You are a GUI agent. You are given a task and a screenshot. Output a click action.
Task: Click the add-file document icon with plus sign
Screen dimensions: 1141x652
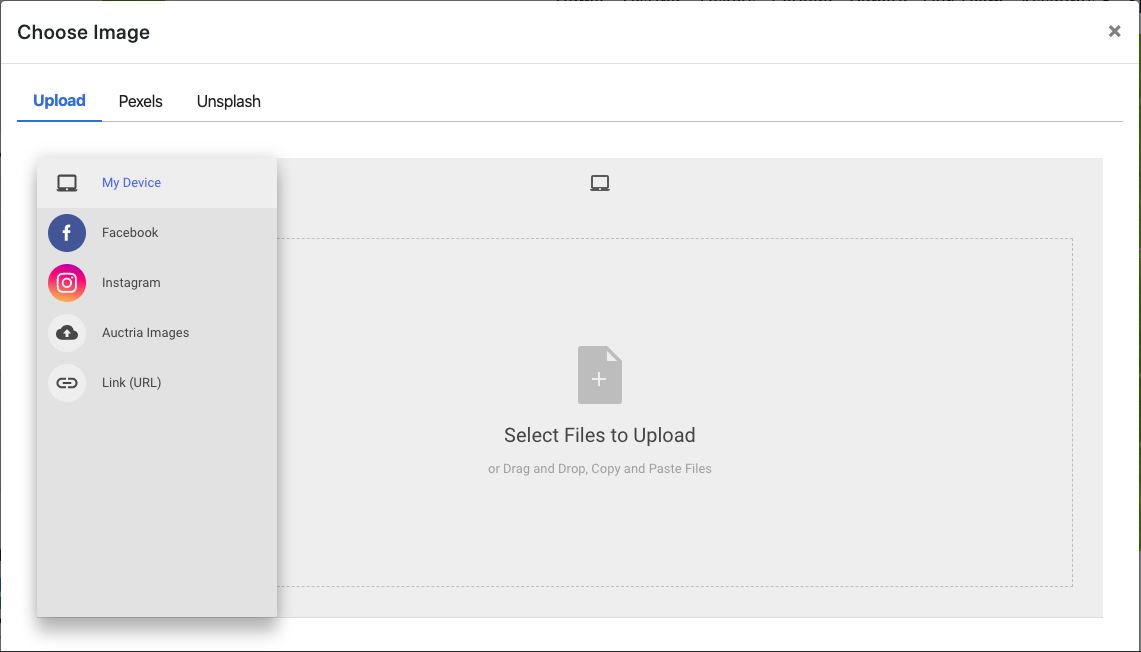click(x=600, y=375)
